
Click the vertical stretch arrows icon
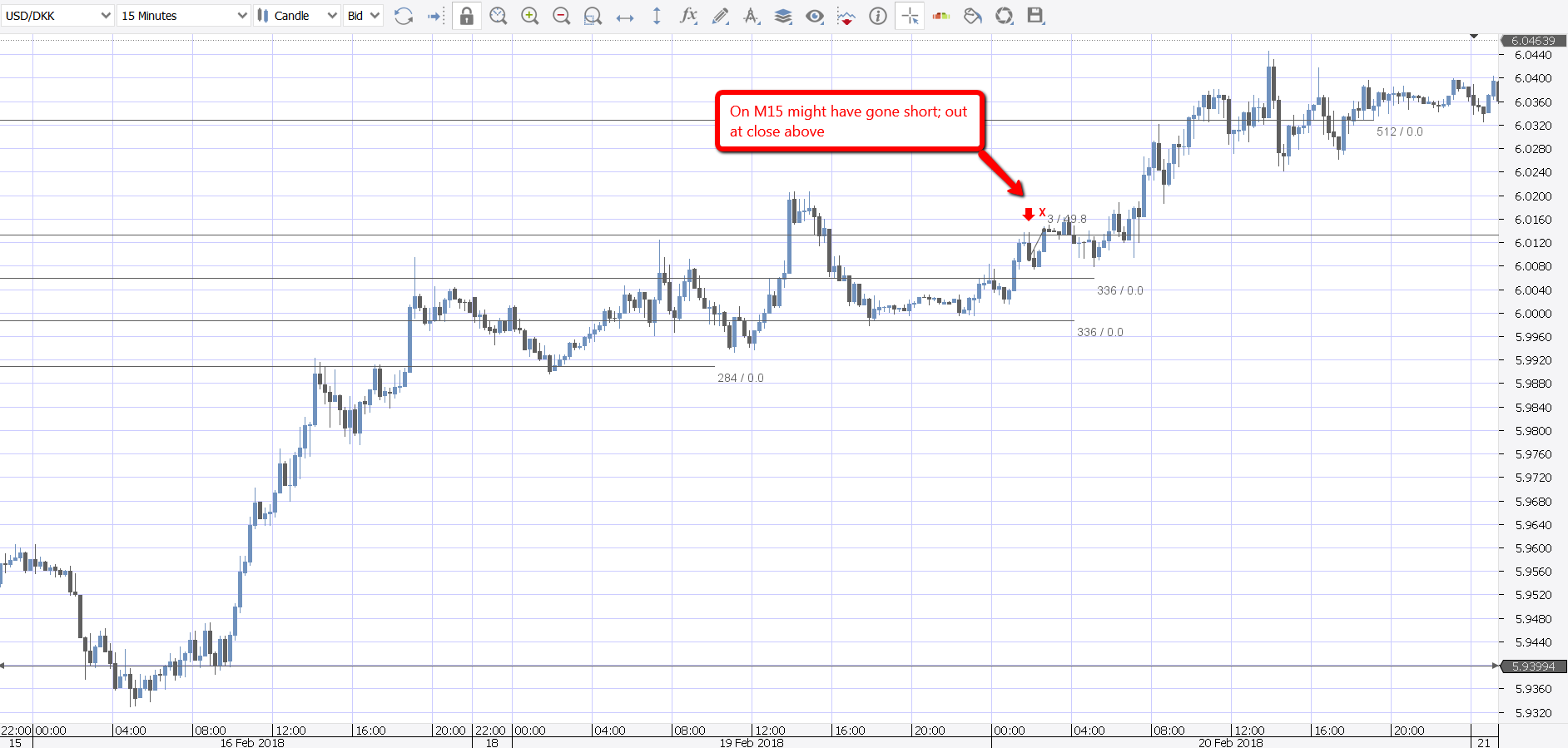click(x=657, y=16)
